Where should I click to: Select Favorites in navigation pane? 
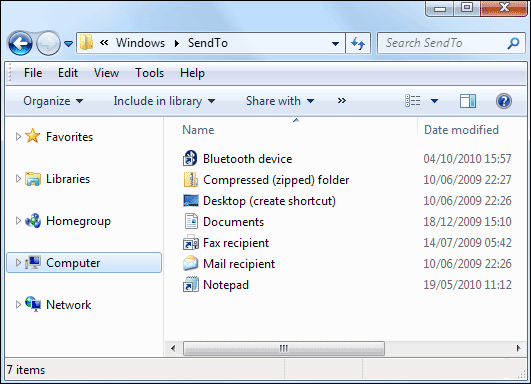coord(69,137)
